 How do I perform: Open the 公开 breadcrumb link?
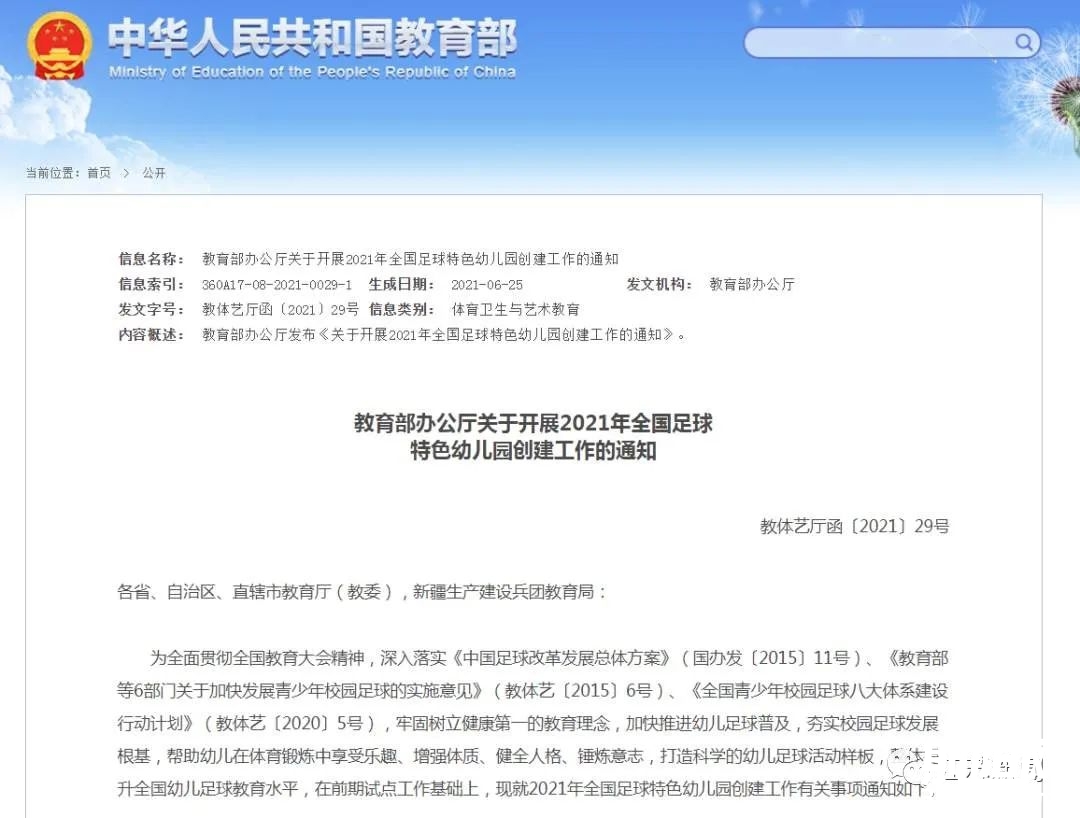pos(154,173)
